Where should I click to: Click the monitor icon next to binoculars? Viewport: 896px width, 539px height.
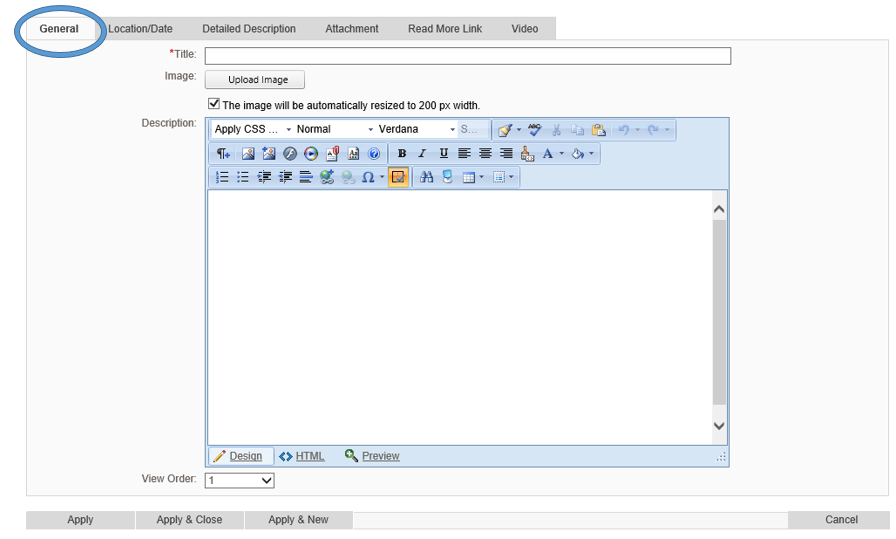(x=447, y=177)
